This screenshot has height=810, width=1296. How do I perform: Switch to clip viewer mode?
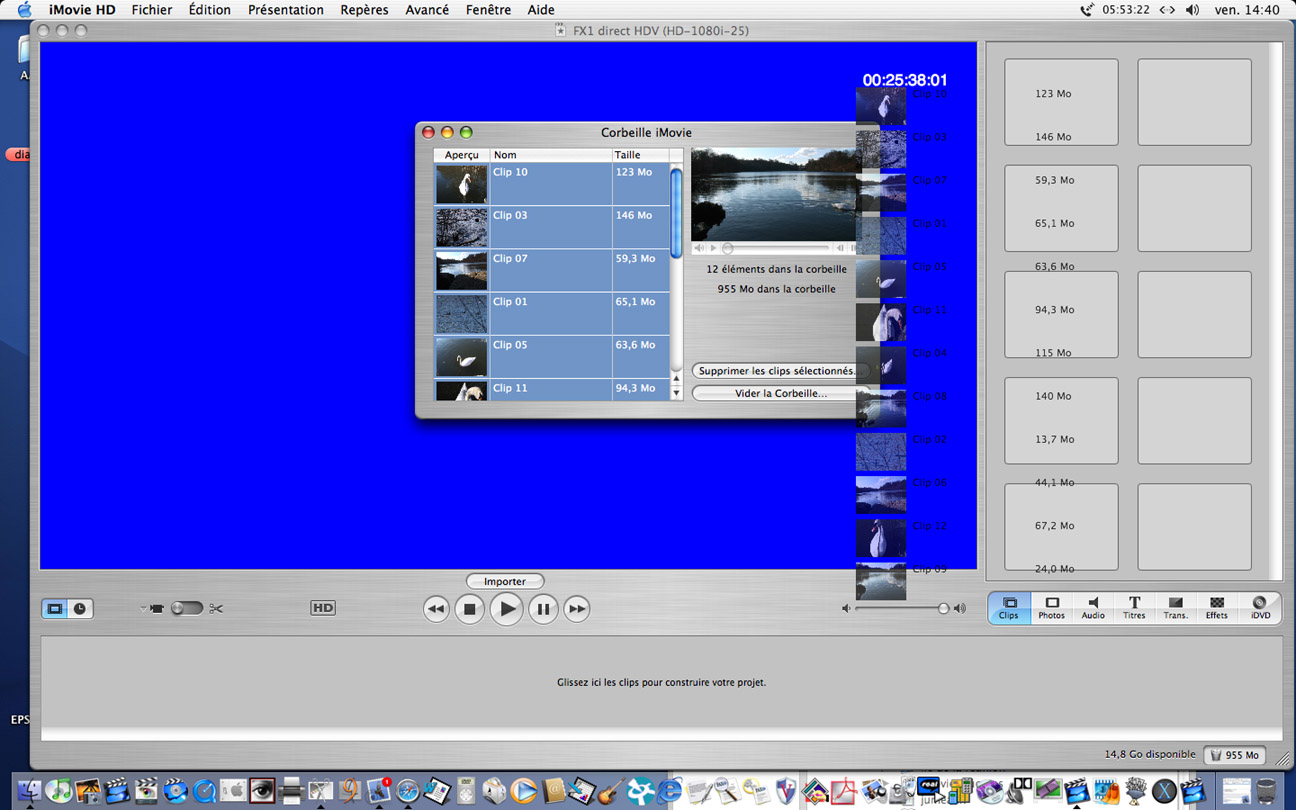55,608
